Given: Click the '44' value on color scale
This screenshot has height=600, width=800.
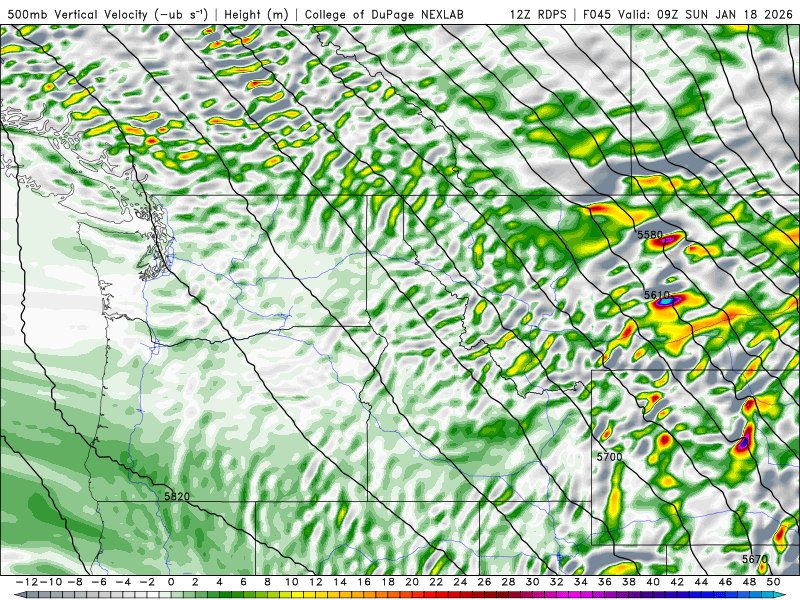Looking at the screenshot, I should pos(701,582).
